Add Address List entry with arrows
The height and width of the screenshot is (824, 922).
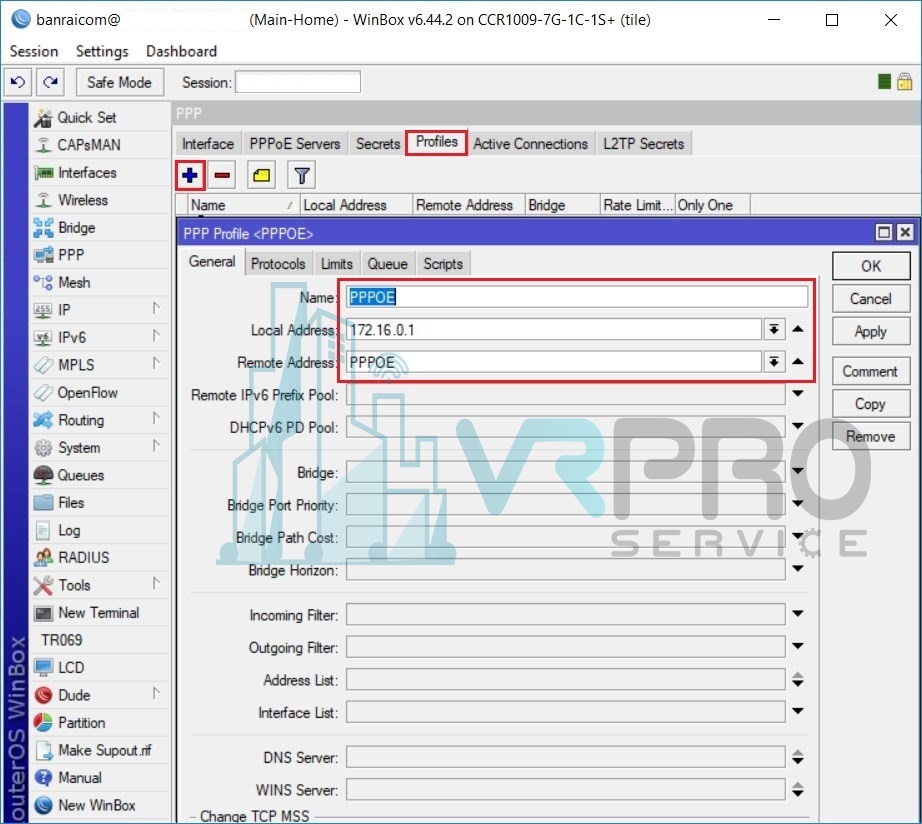798,680
